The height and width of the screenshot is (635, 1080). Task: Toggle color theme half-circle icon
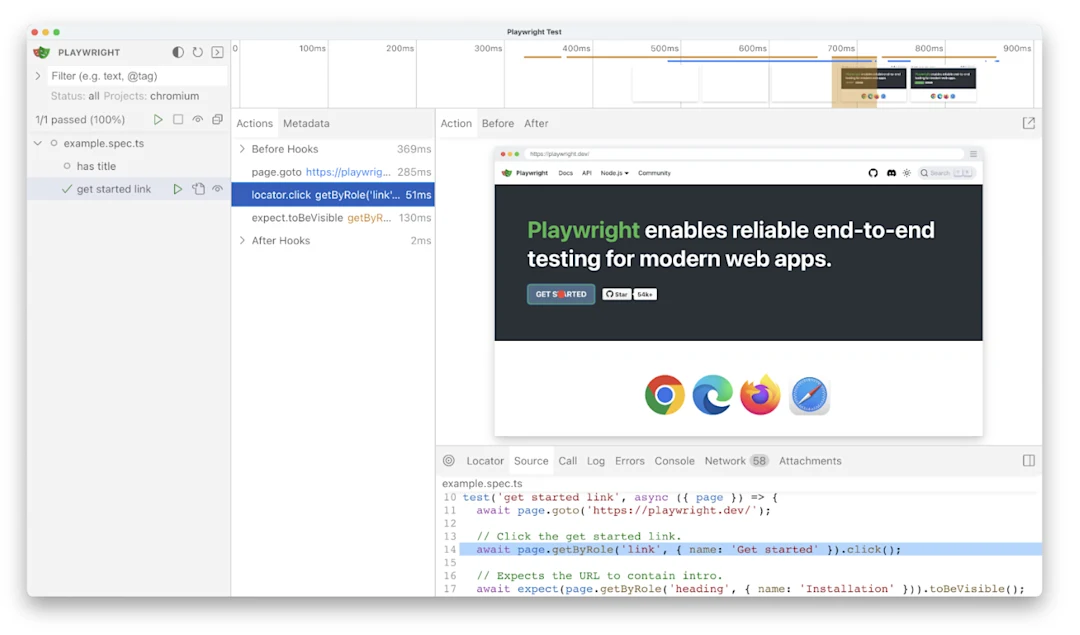(178, 52)
